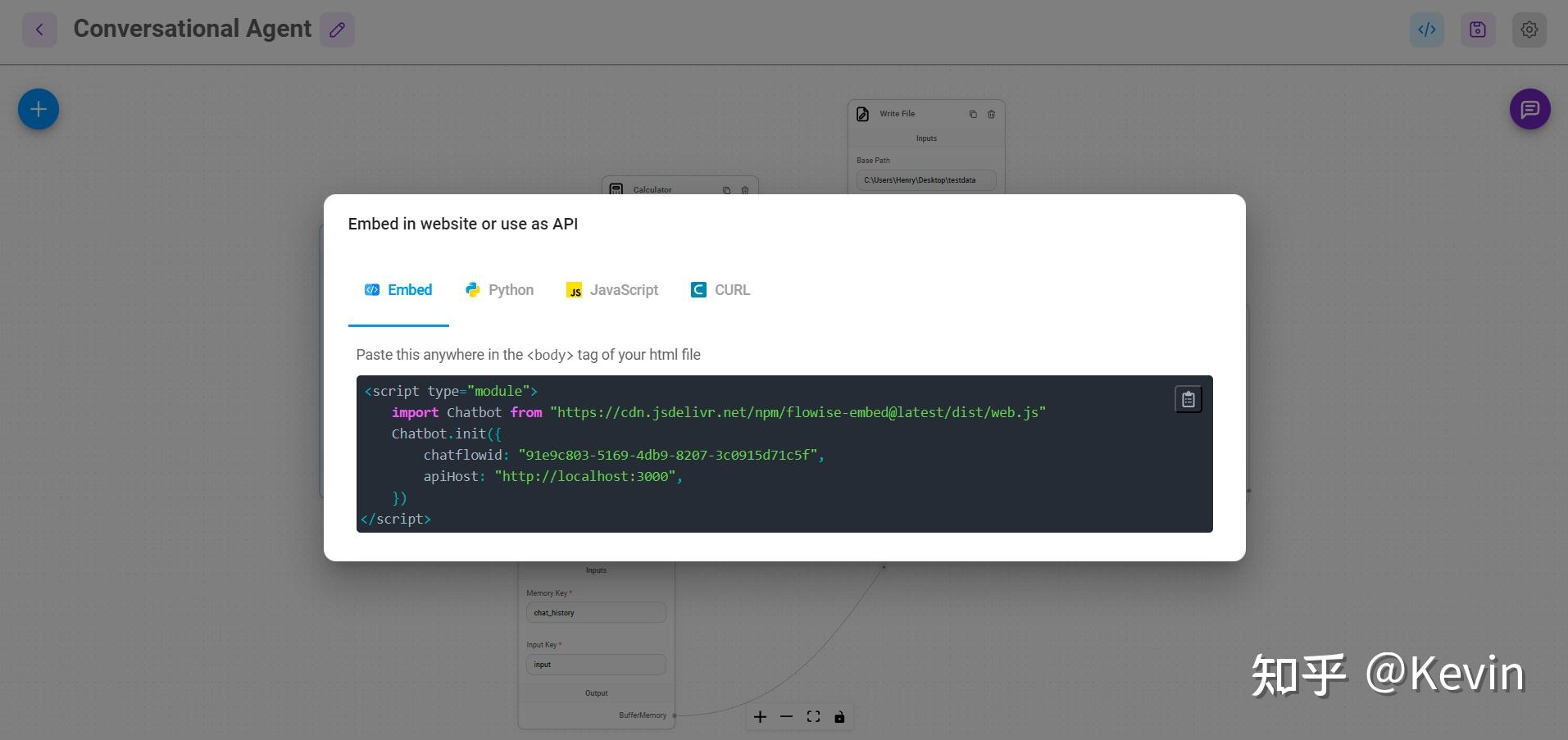Click the apiHost localhost URL in code
The height and width of the screenshot is (740, 1568).
tap(587, 476)
